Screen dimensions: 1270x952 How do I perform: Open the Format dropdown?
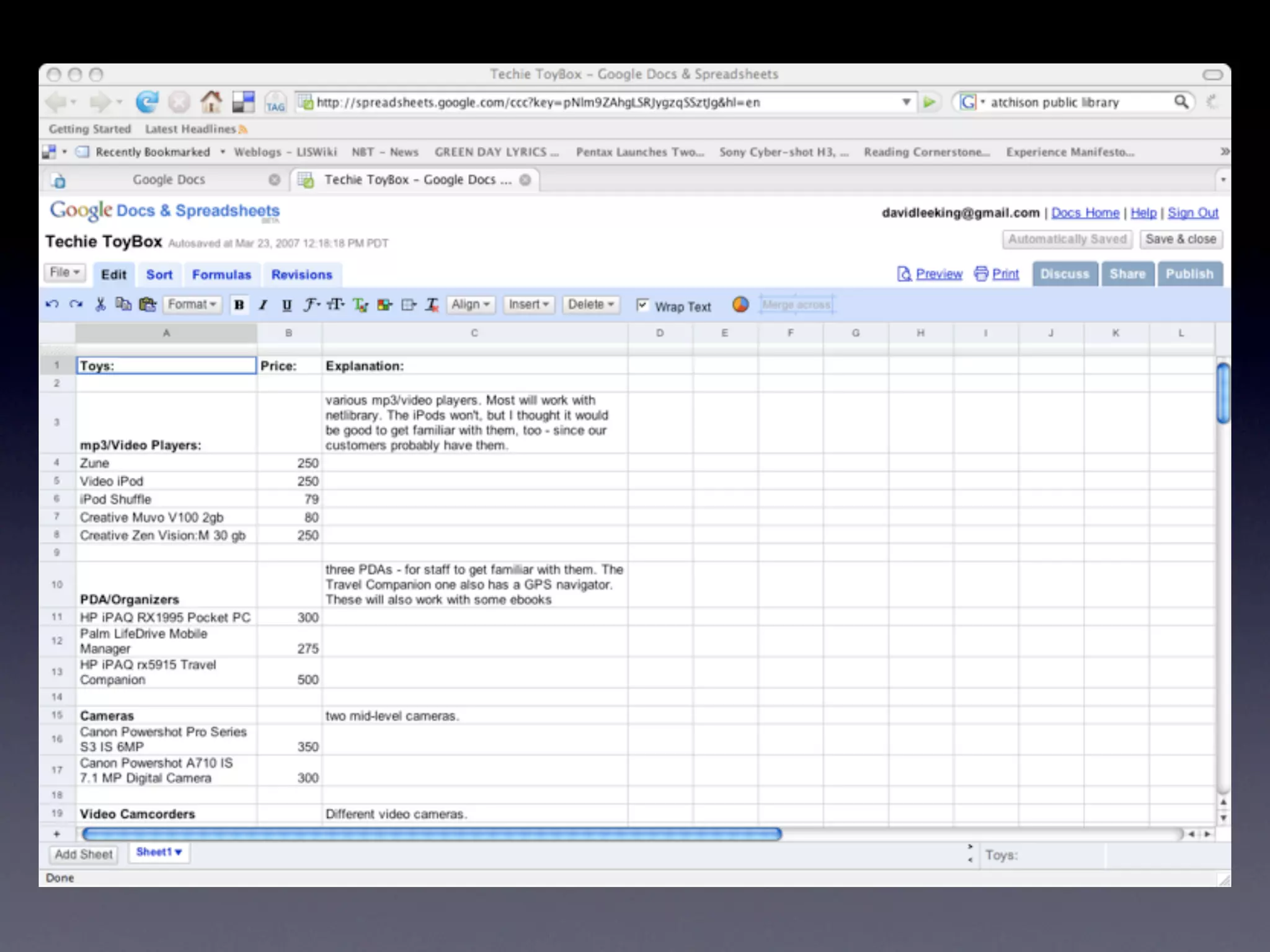[x=192, y=304]
